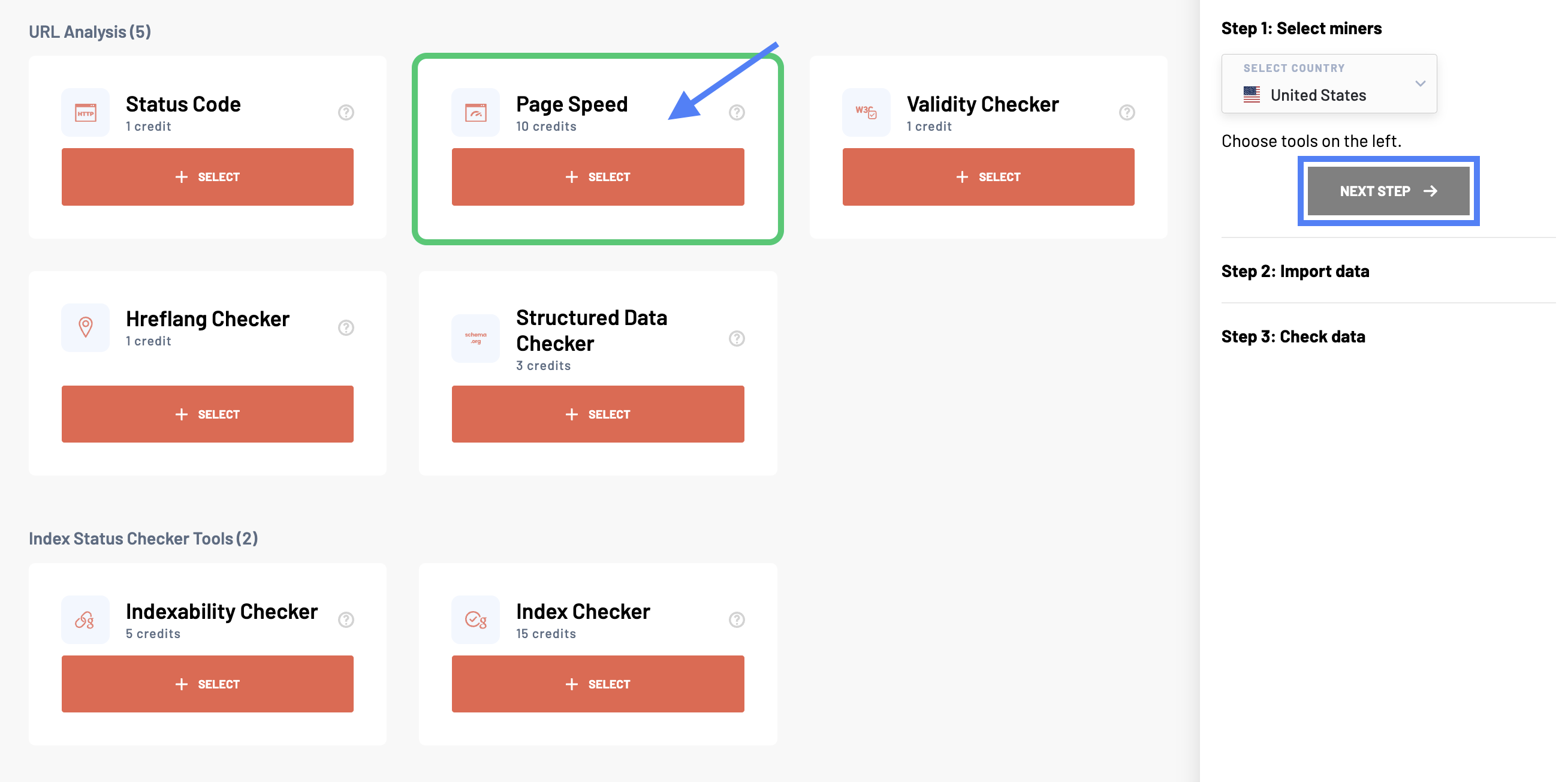Click the Structured Data schema.org icon
The image size is (1568, 782).
475,338
